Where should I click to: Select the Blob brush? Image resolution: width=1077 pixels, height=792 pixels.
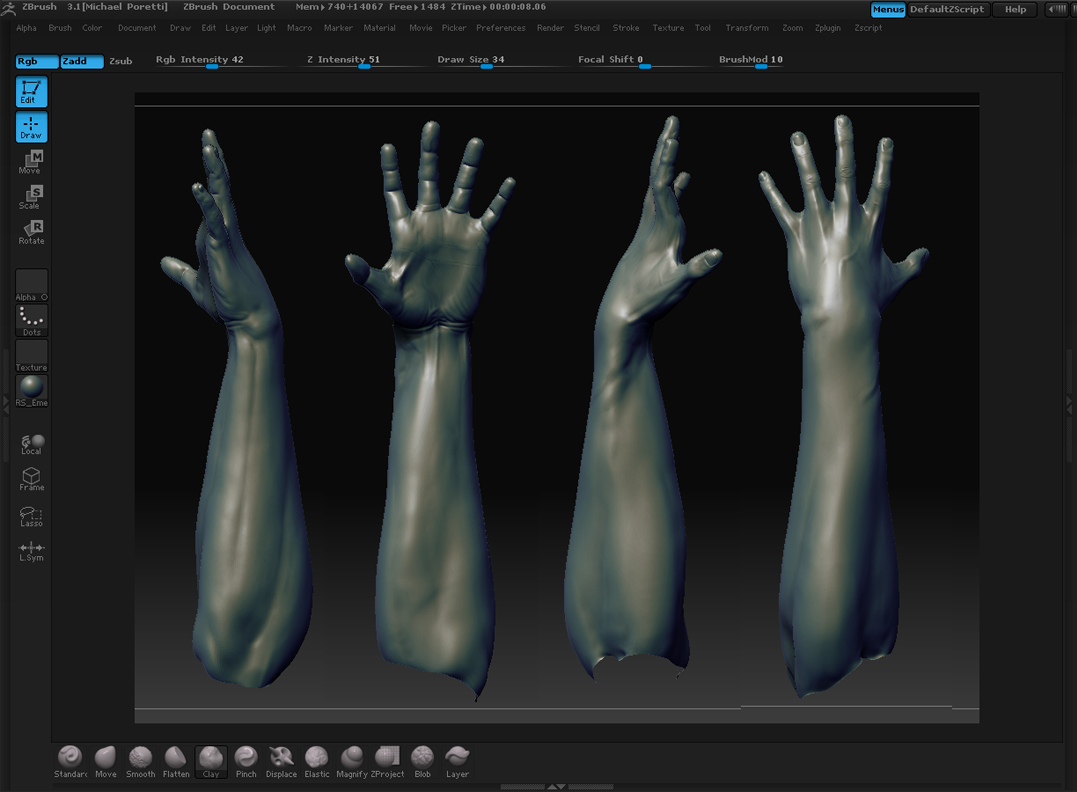pos(422,762)
